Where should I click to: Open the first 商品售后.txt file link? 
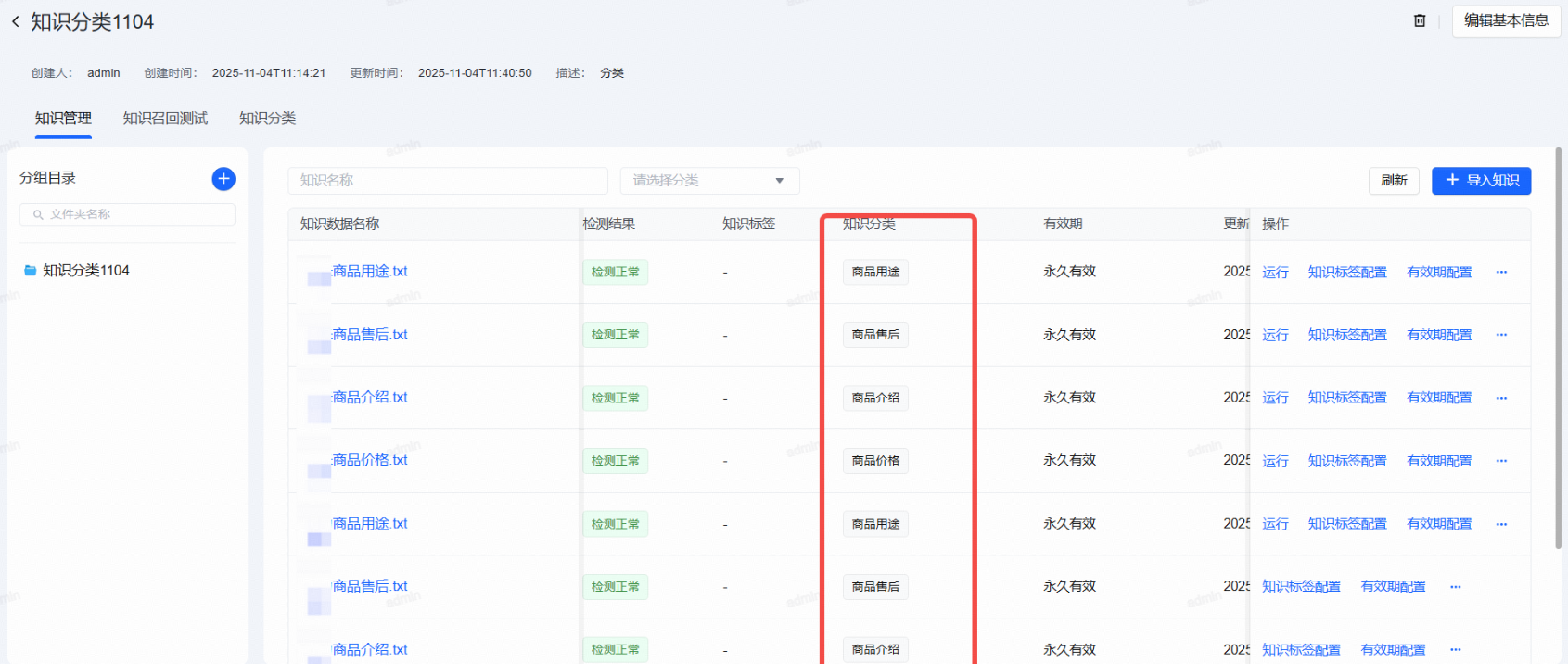(370, 335)
